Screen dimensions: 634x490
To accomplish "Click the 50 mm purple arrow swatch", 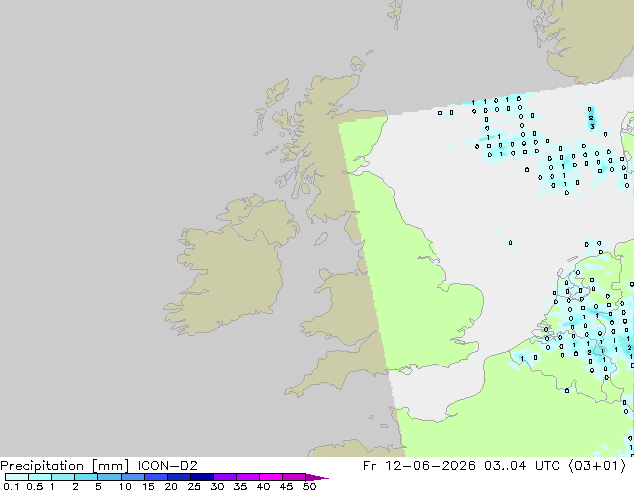I will pyautogui.click(x=317, y=477).
